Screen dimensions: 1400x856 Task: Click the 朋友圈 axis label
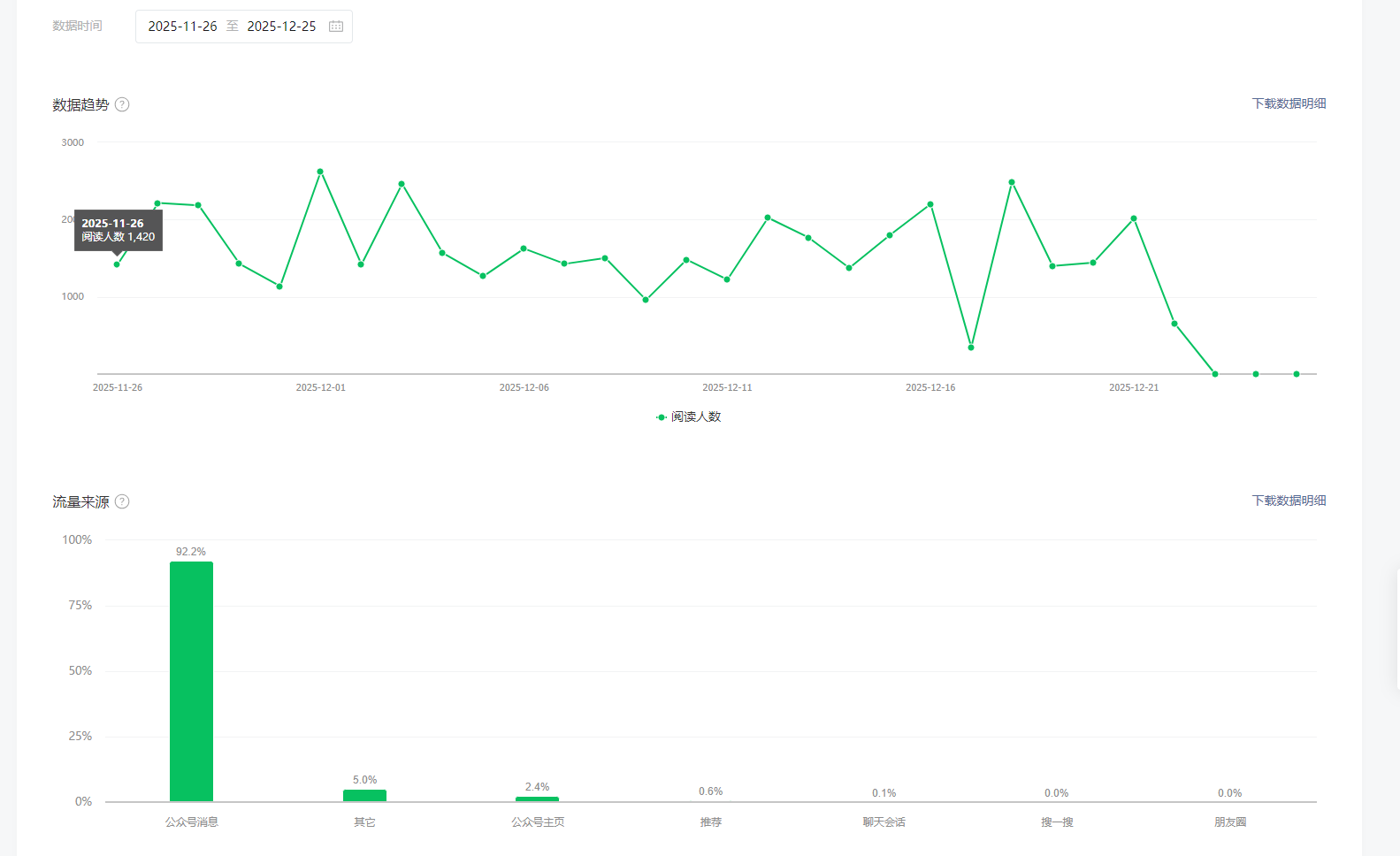(1230, 822)
